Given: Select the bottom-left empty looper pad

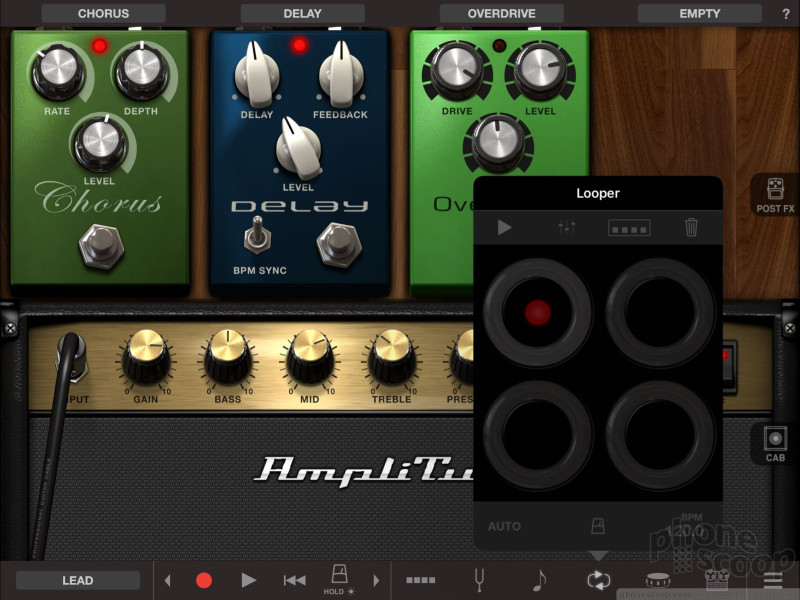Looking at the screenshot, I should (538, 435).
